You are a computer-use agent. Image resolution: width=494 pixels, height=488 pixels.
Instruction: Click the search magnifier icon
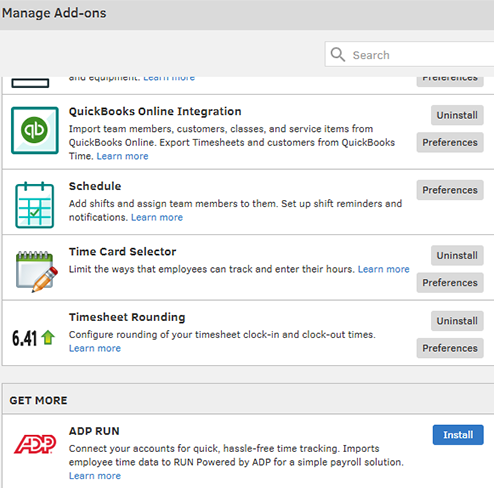[338, 54]
